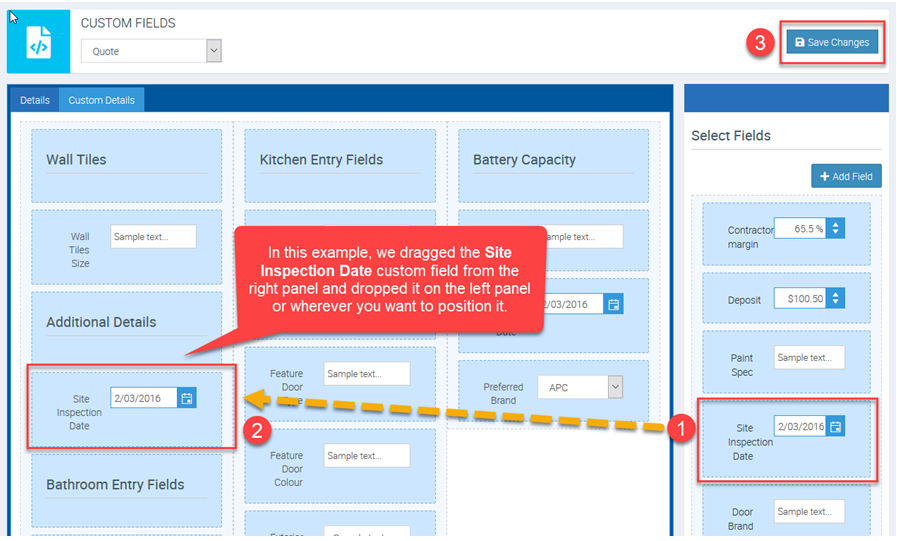Click the Deposit amount spinner arrows
The width and height of the screenshot is (897, 541).
[x=836, y=298]
